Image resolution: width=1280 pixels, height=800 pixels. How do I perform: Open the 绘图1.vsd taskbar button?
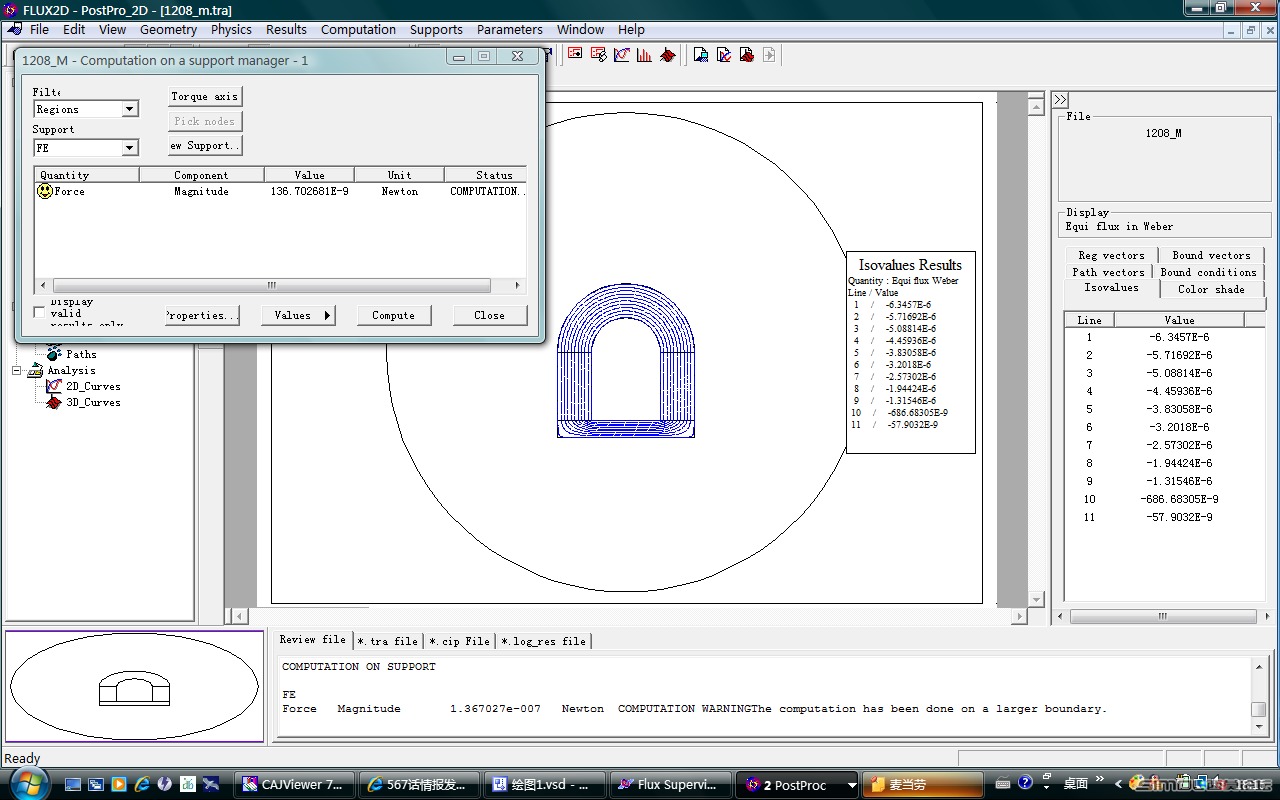coord(545,785)
